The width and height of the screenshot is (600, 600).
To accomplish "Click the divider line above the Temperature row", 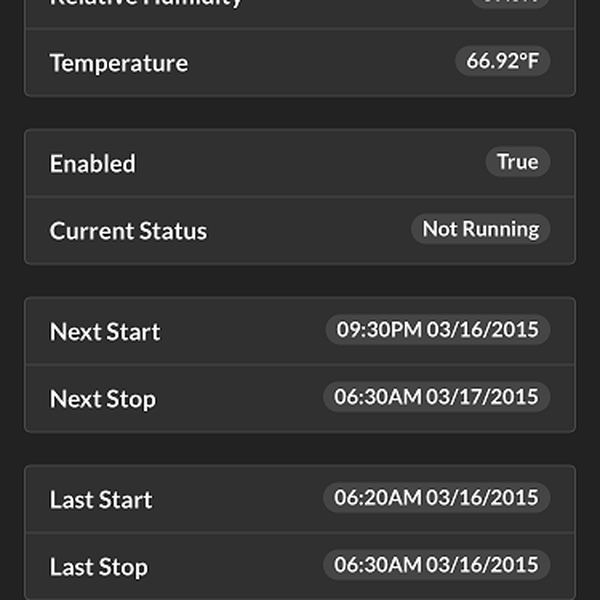I will [x=300, y=29].
